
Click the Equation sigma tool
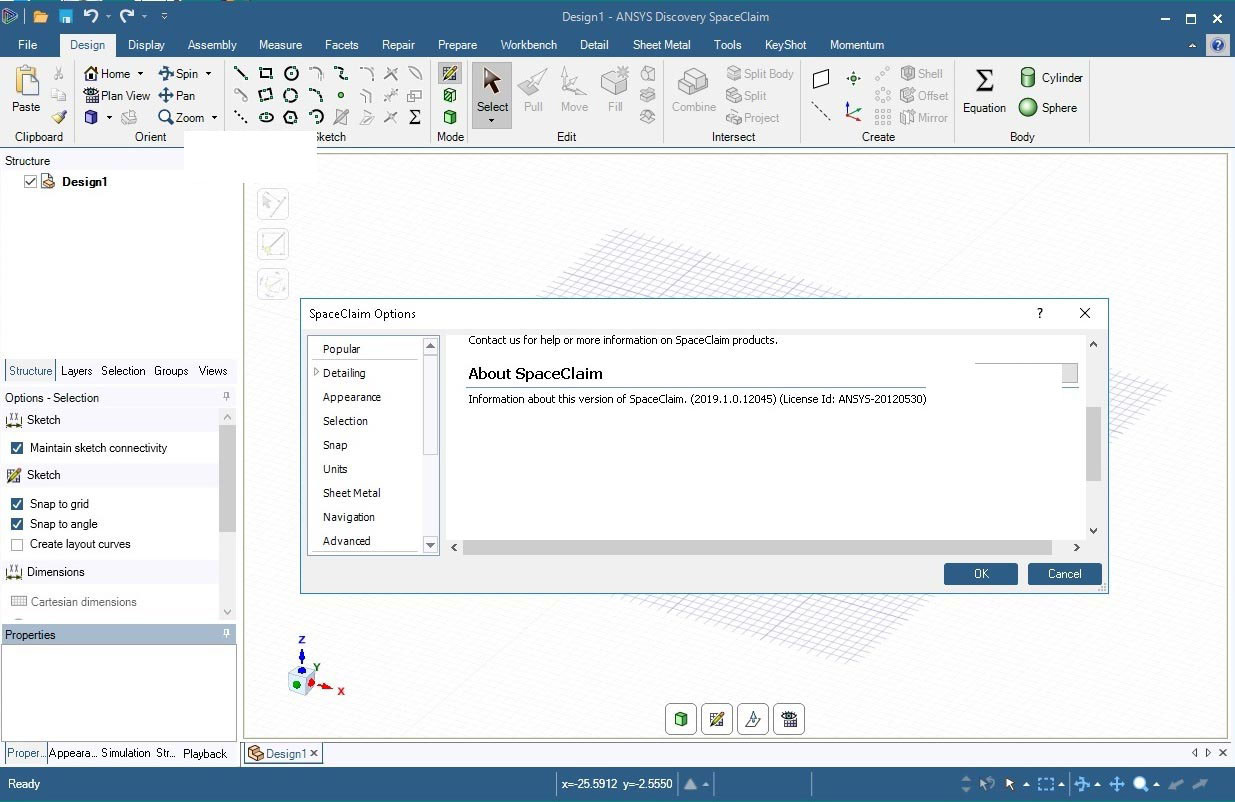pyautogui.click(x=984, y=90)
